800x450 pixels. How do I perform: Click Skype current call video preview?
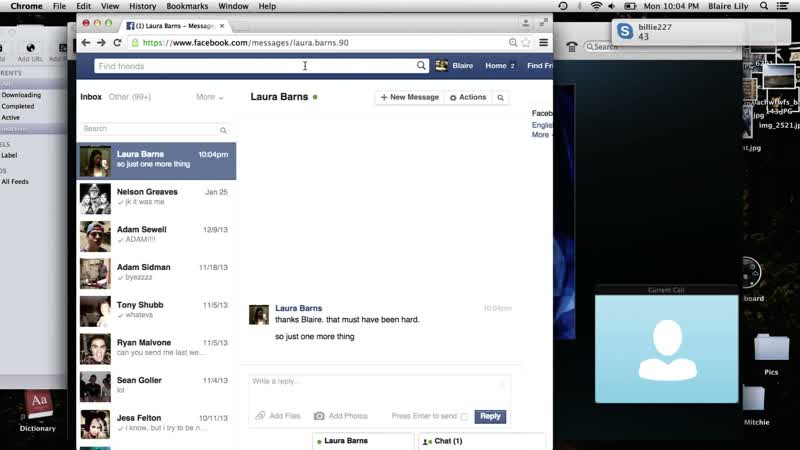pyautogui.click(x=666, y=349)
